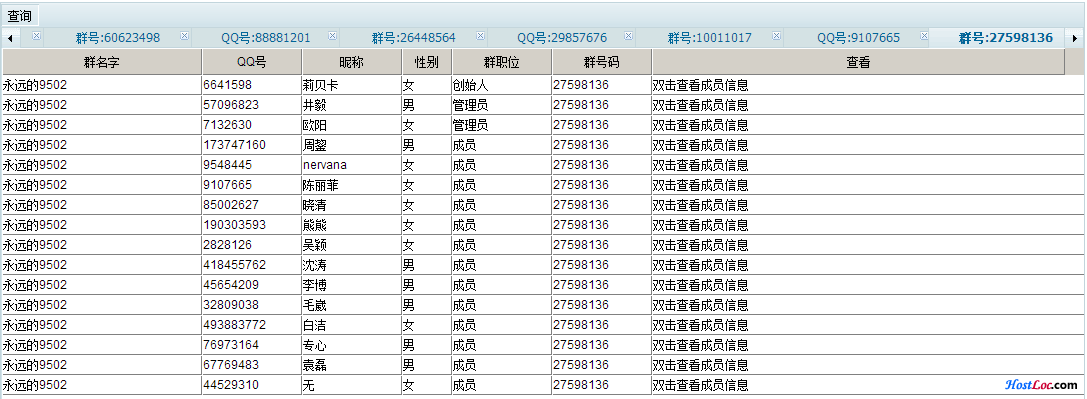
Task: Close the QQ号:88881201 tab
Action: (x=332, y=35)
